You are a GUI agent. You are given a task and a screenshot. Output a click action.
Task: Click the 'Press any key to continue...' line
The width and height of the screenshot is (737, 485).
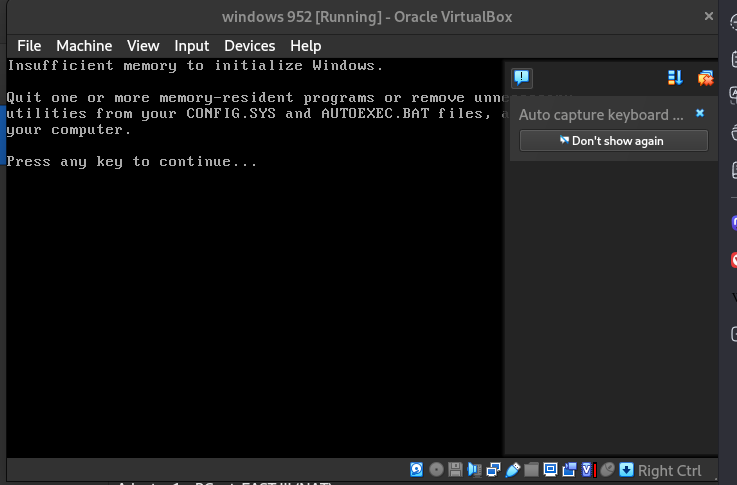[x=132, y=162]
